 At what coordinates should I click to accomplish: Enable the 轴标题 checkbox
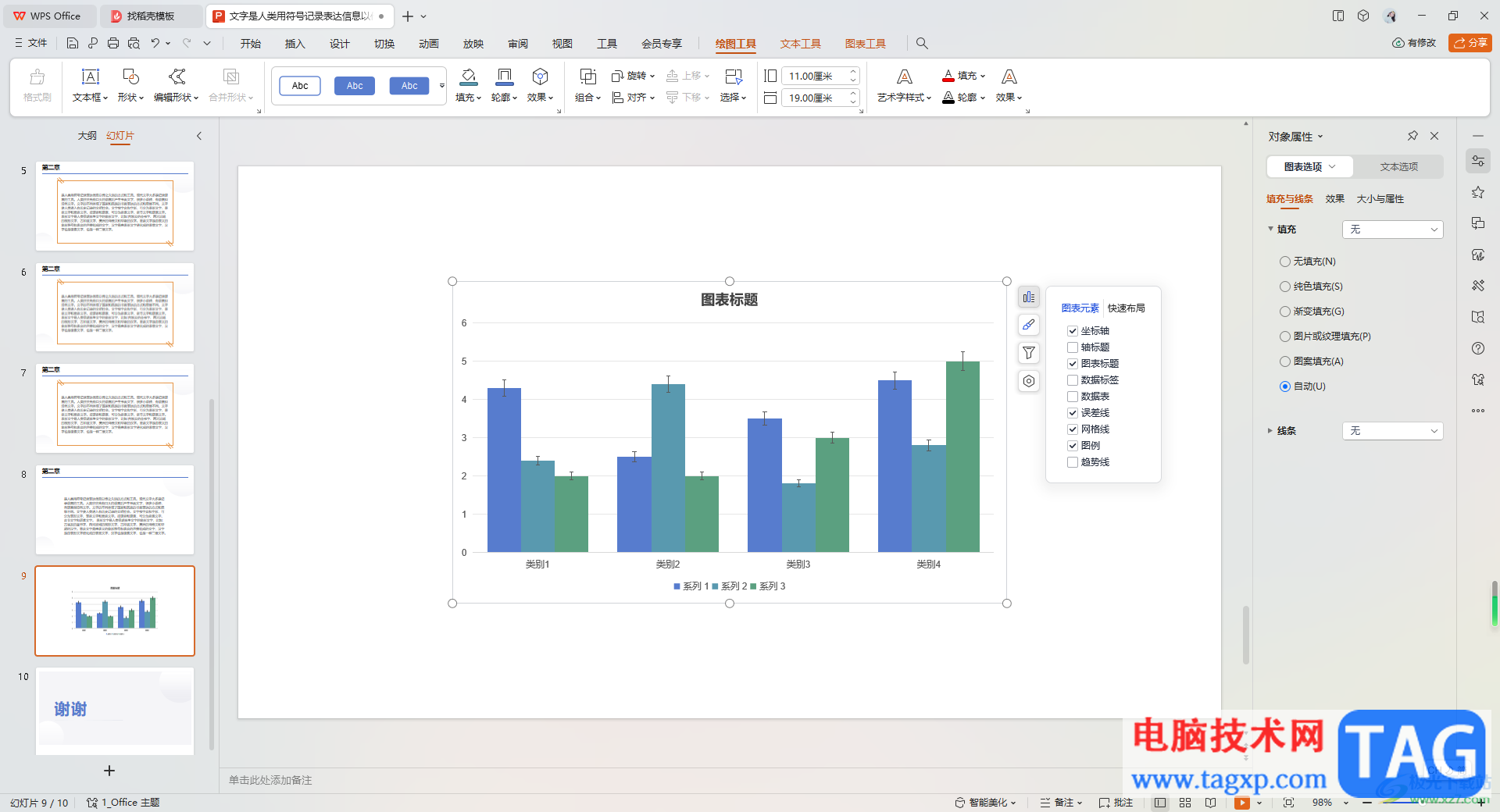point(1073,347)
